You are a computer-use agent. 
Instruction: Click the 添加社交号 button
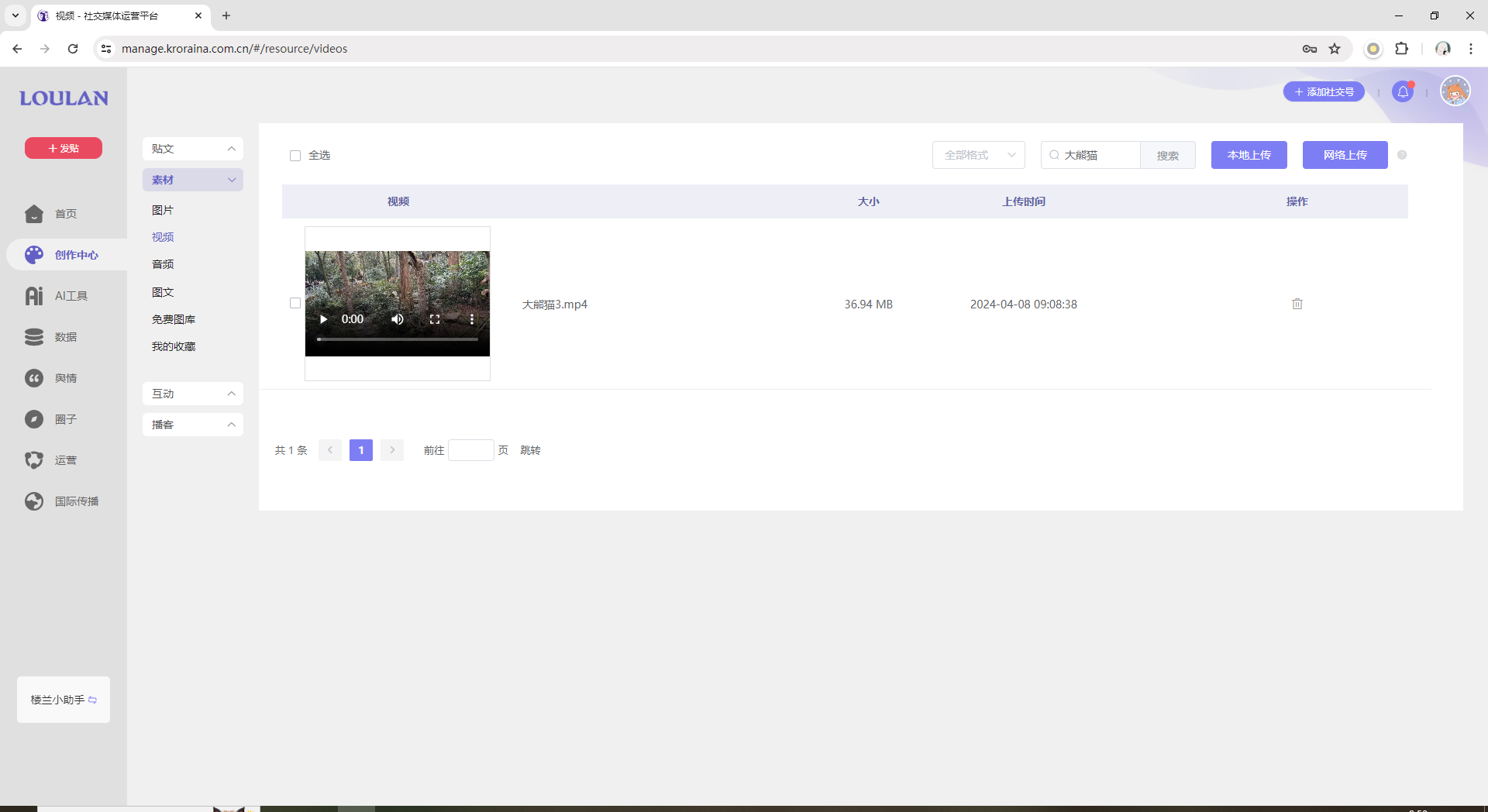click(1324, 91)
